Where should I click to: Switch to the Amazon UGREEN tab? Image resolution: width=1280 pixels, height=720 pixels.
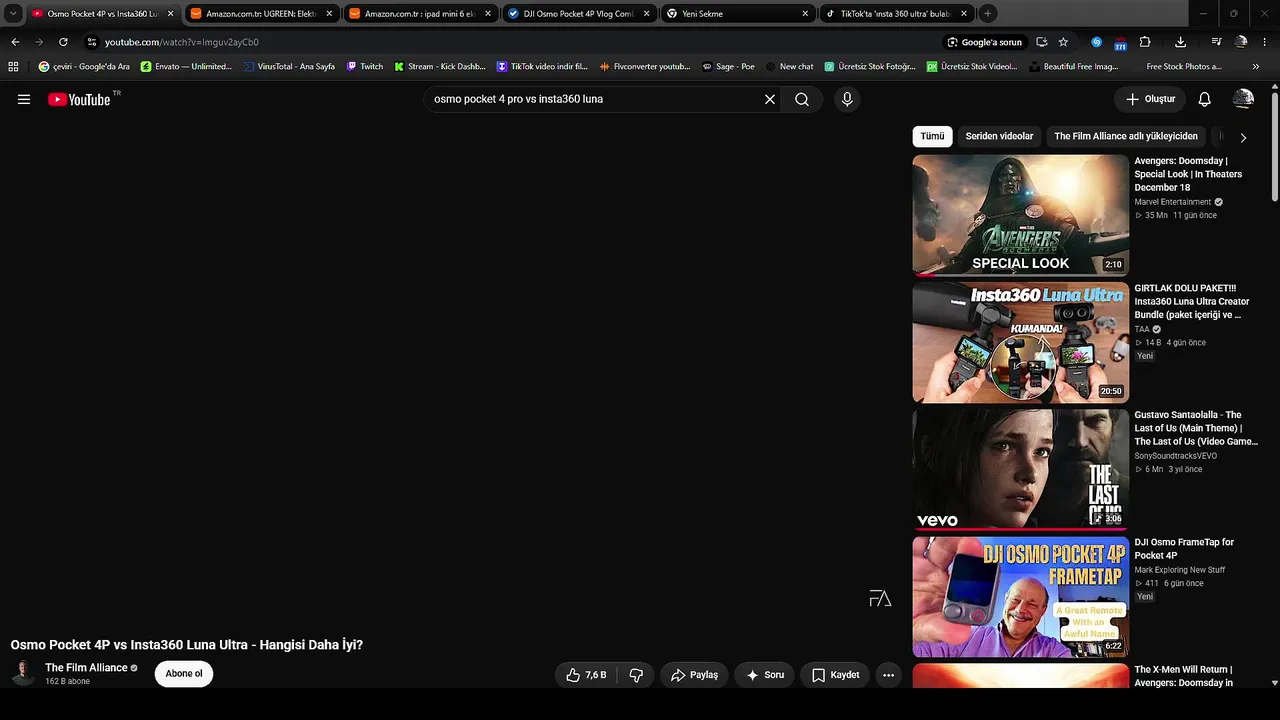261,14
